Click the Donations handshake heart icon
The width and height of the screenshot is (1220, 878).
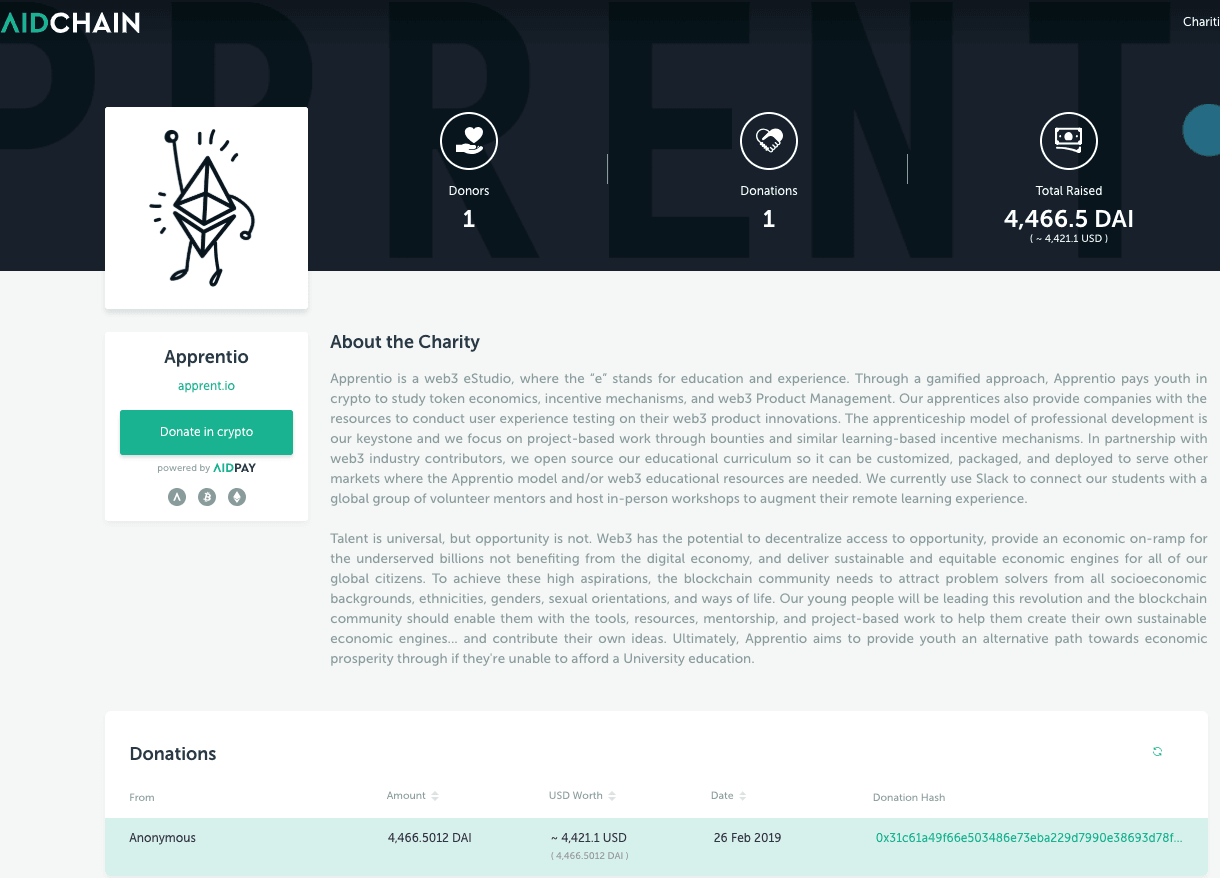(x=768, y=141)
